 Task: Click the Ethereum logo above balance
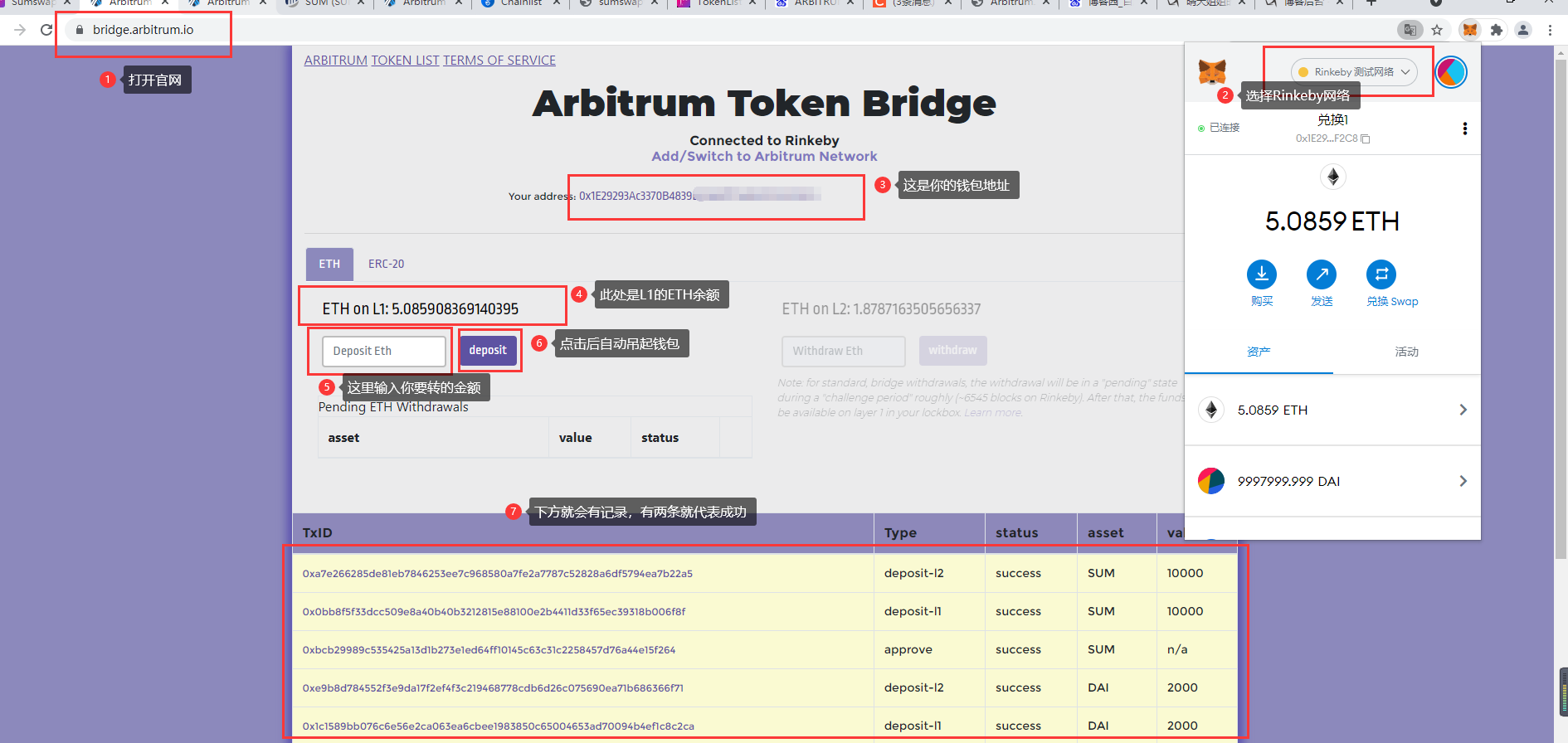click(x=1332, y=177)
